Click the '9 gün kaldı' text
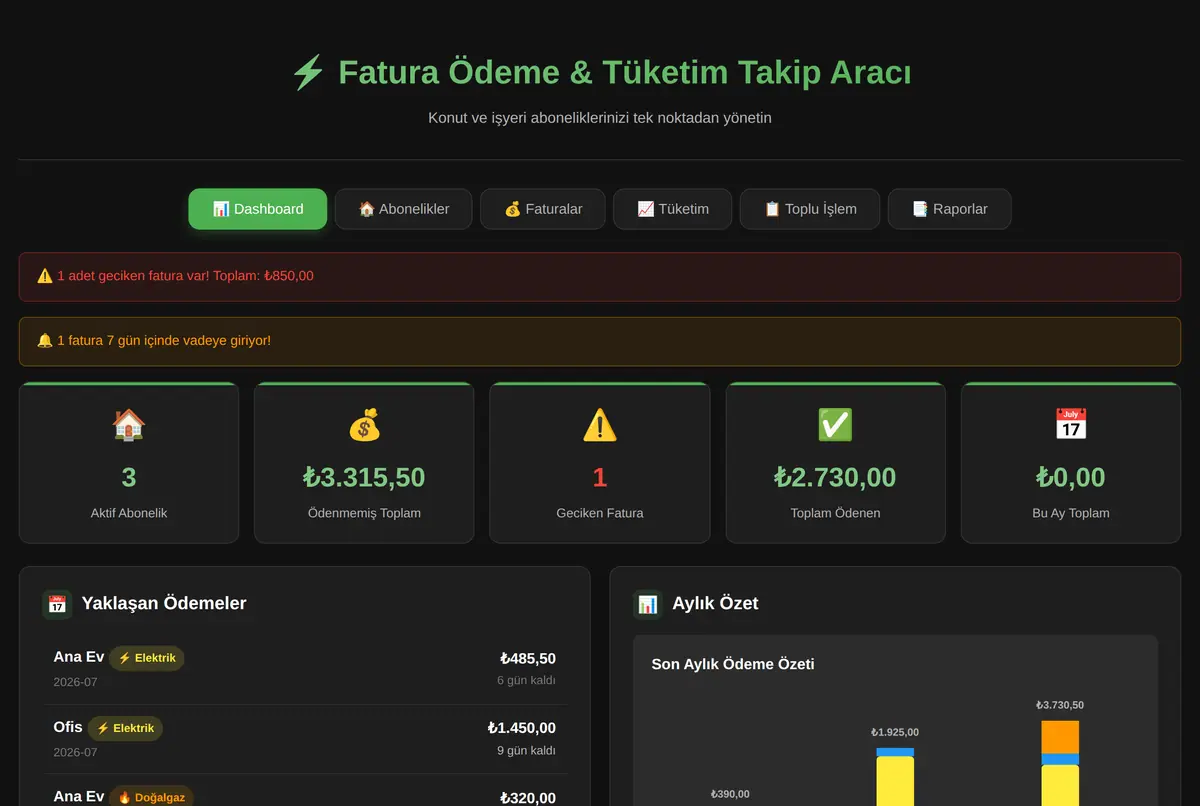Image resolution: width=1200 pixels, height=806 pixels. click(x=526, y=751)
